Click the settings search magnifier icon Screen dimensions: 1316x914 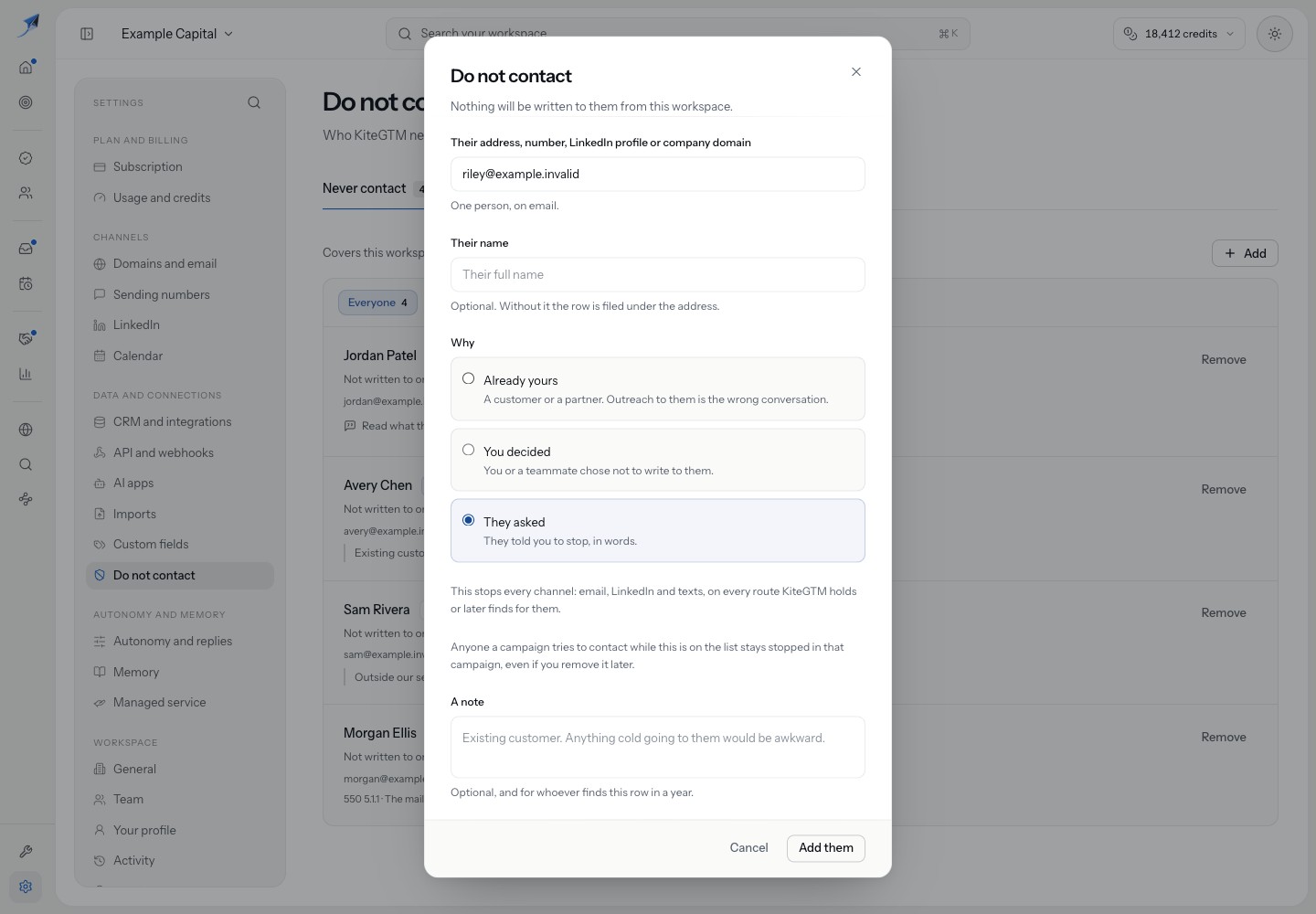coord(254,102)
